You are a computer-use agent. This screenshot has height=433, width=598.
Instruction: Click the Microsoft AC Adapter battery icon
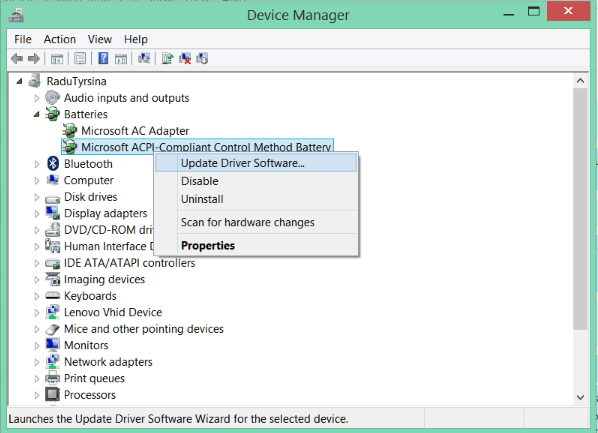(69, 130)
